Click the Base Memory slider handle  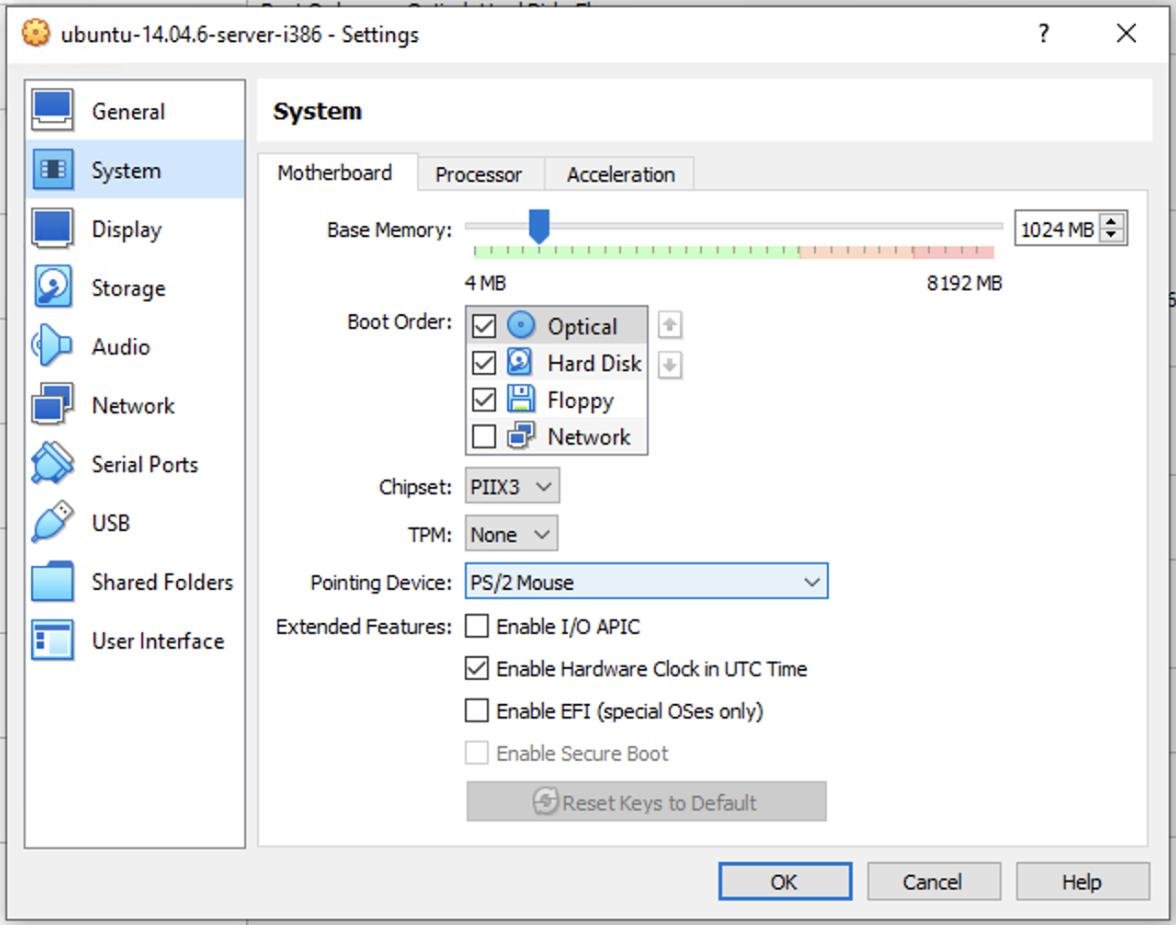tap(539, 226)
